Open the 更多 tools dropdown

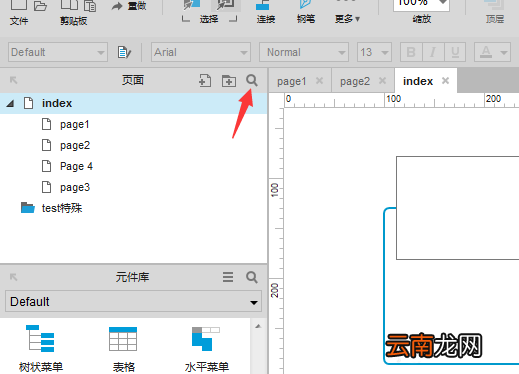pos(347,19)
